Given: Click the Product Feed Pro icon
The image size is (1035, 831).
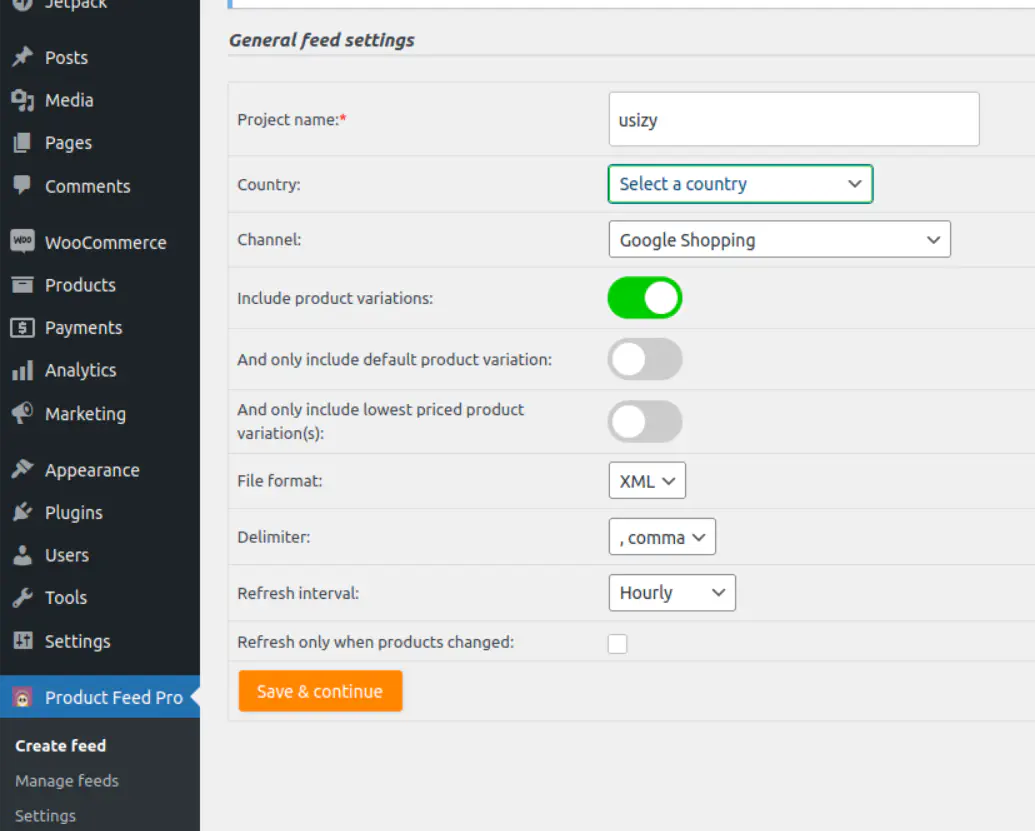Looking at the screenshot, I should [x=22, y=698].
